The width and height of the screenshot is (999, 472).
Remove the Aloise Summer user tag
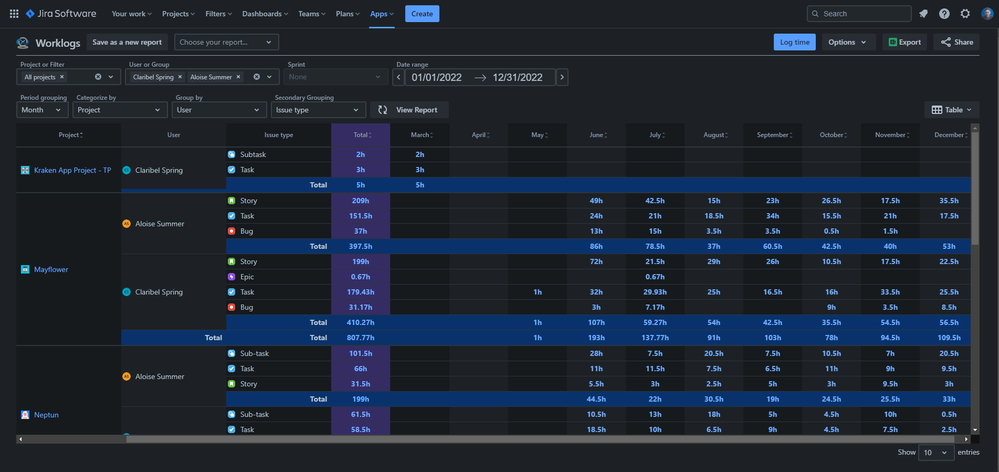[x=238, y=76]
